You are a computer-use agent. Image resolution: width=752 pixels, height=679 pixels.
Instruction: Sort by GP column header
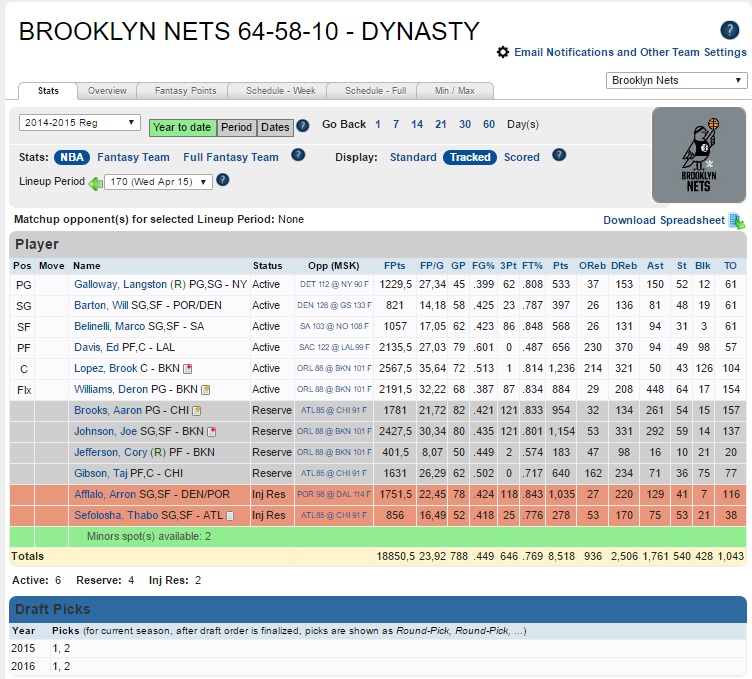tap(458, 266)
